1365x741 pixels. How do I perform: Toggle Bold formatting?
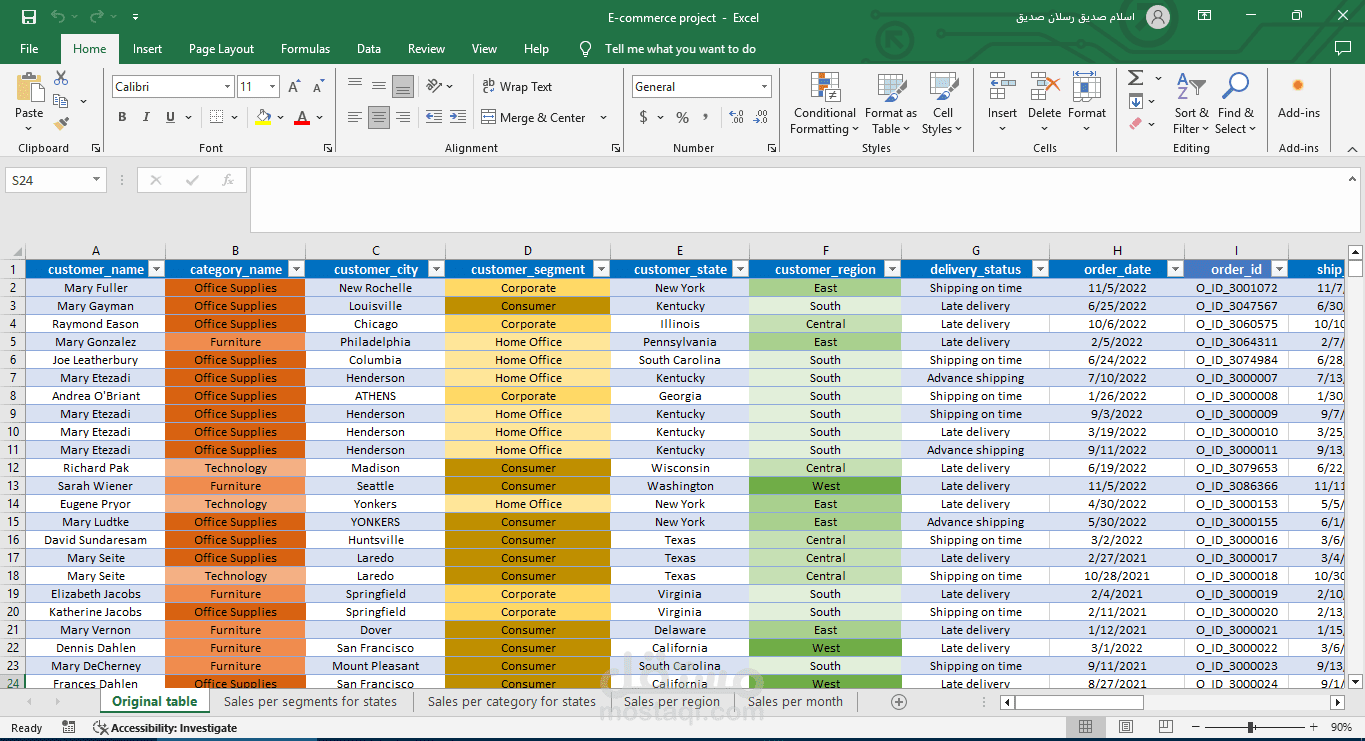122,117
